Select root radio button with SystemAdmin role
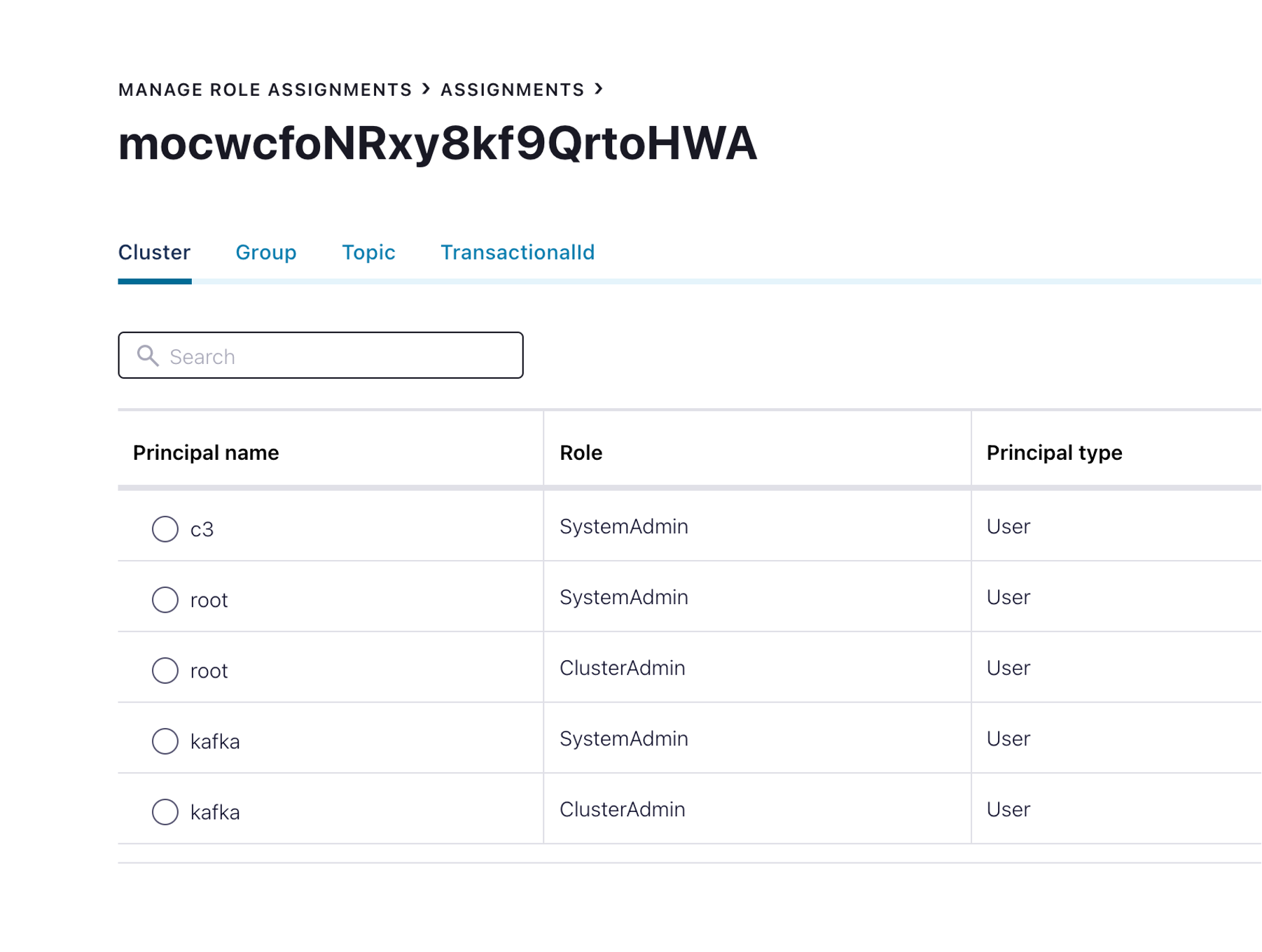The width and height of the screenshot is (1262, 952). [165, 599]
